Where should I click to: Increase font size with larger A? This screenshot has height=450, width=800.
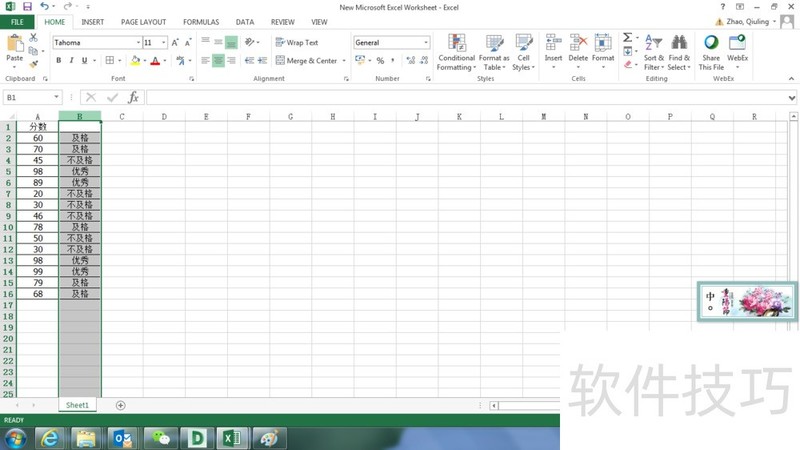point(175,42)
